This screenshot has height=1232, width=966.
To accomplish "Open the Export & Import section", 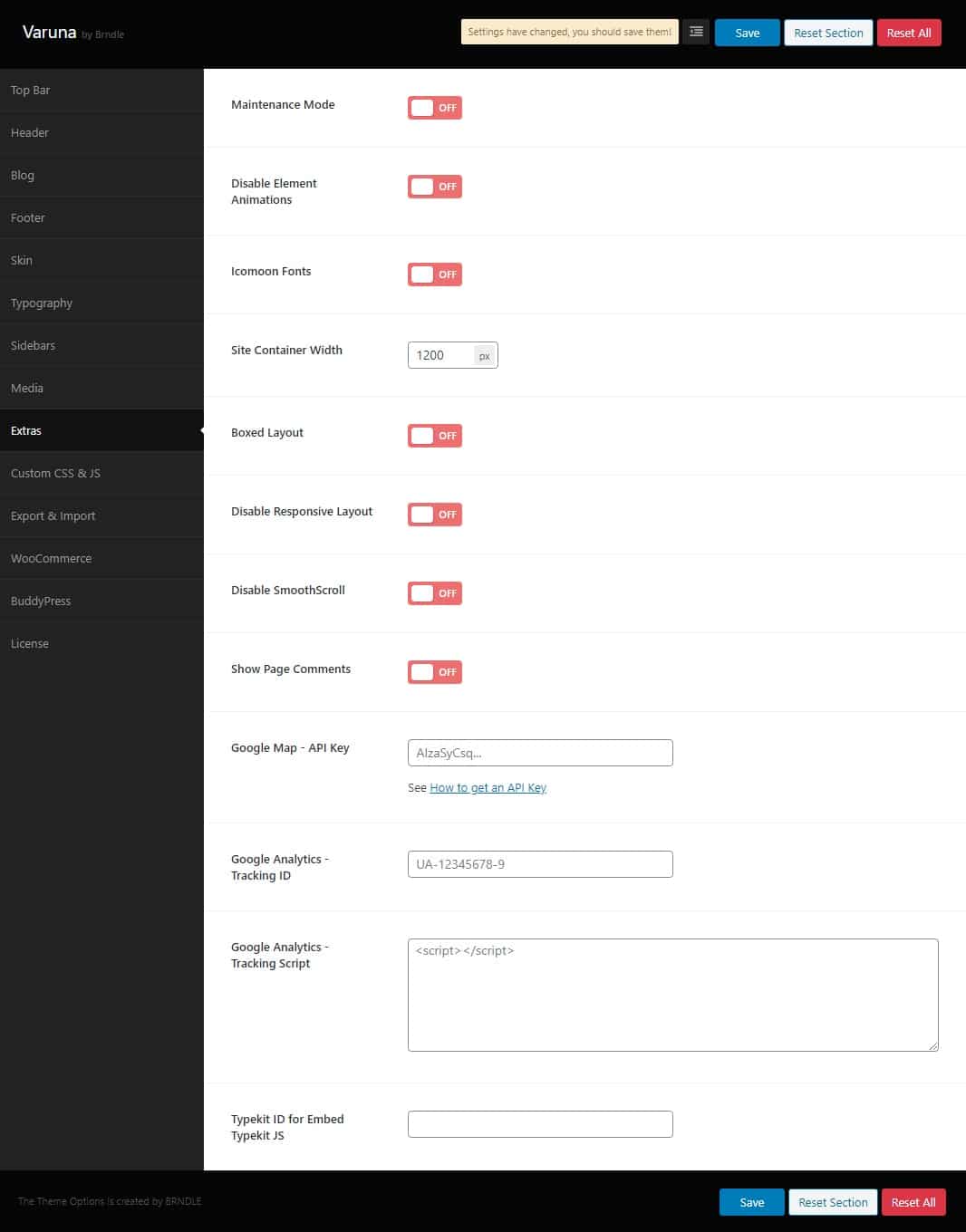I will tap(101, 516).
